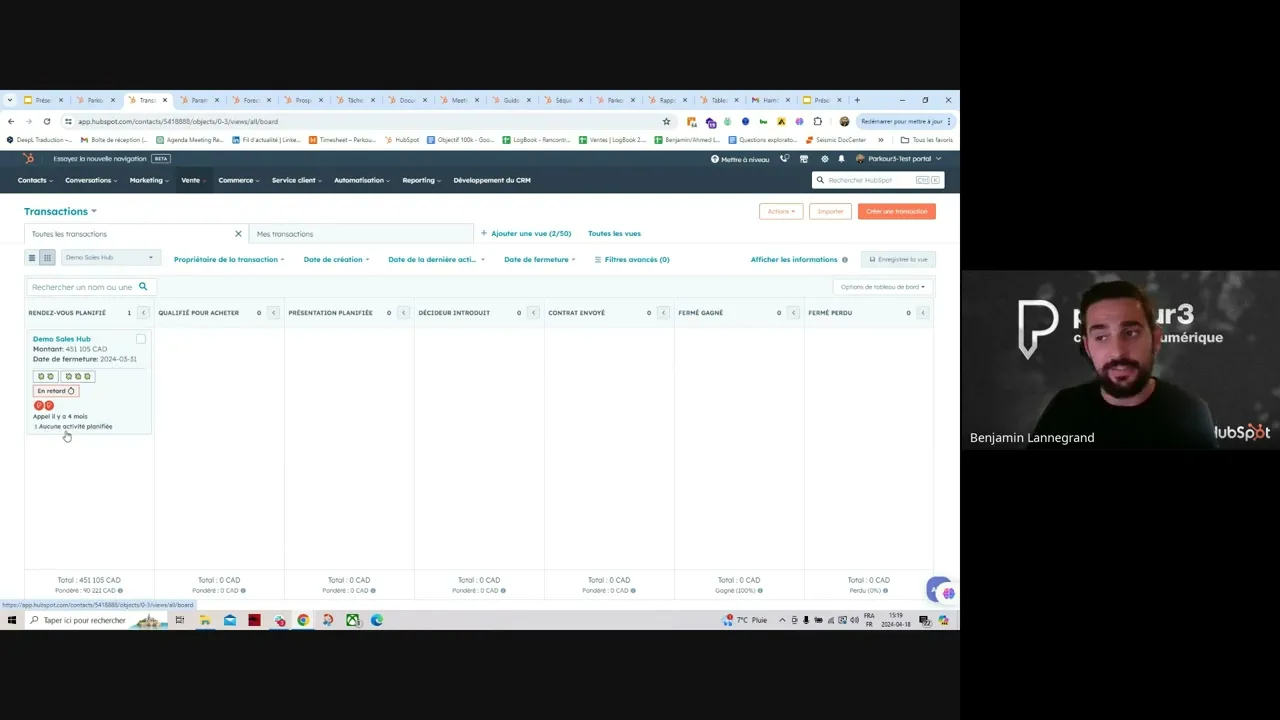The height and width of the screenshot is (720, 1280).
Task: Collapse the 'Décideur introduit' column
Action: tap(533, 313)
